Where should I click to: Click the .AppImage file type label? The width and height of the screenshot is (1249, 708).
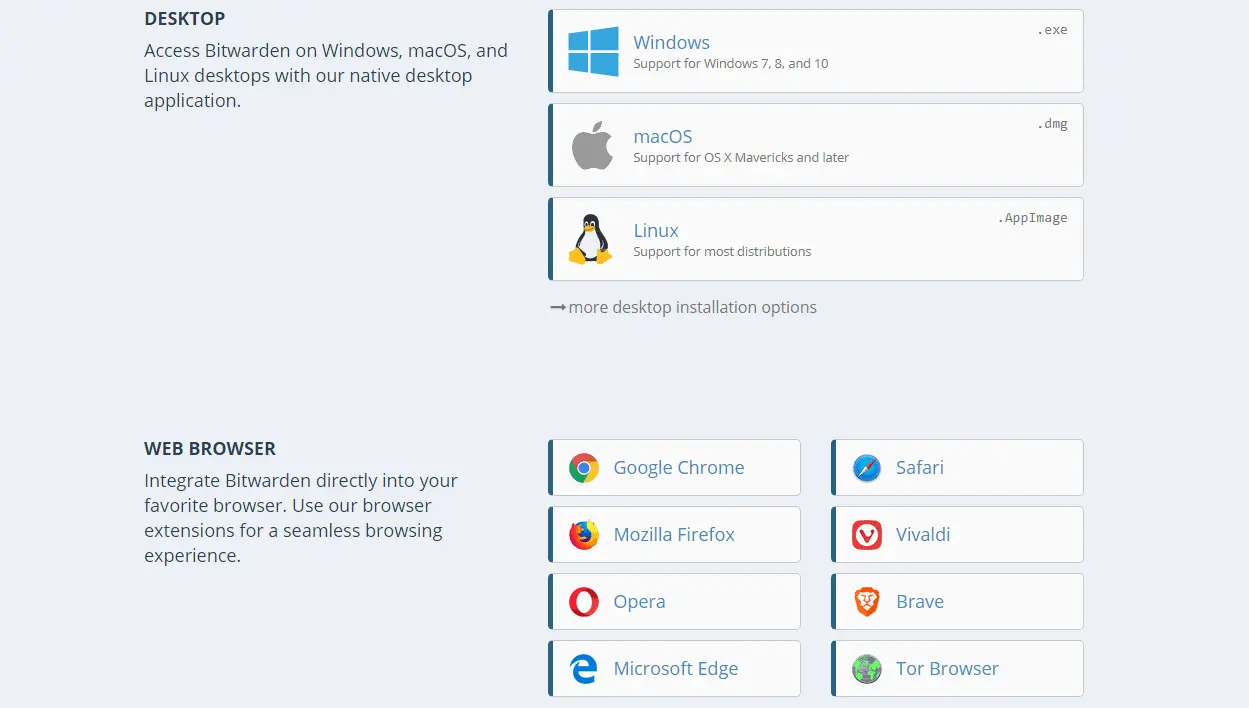click(1032, 218)
